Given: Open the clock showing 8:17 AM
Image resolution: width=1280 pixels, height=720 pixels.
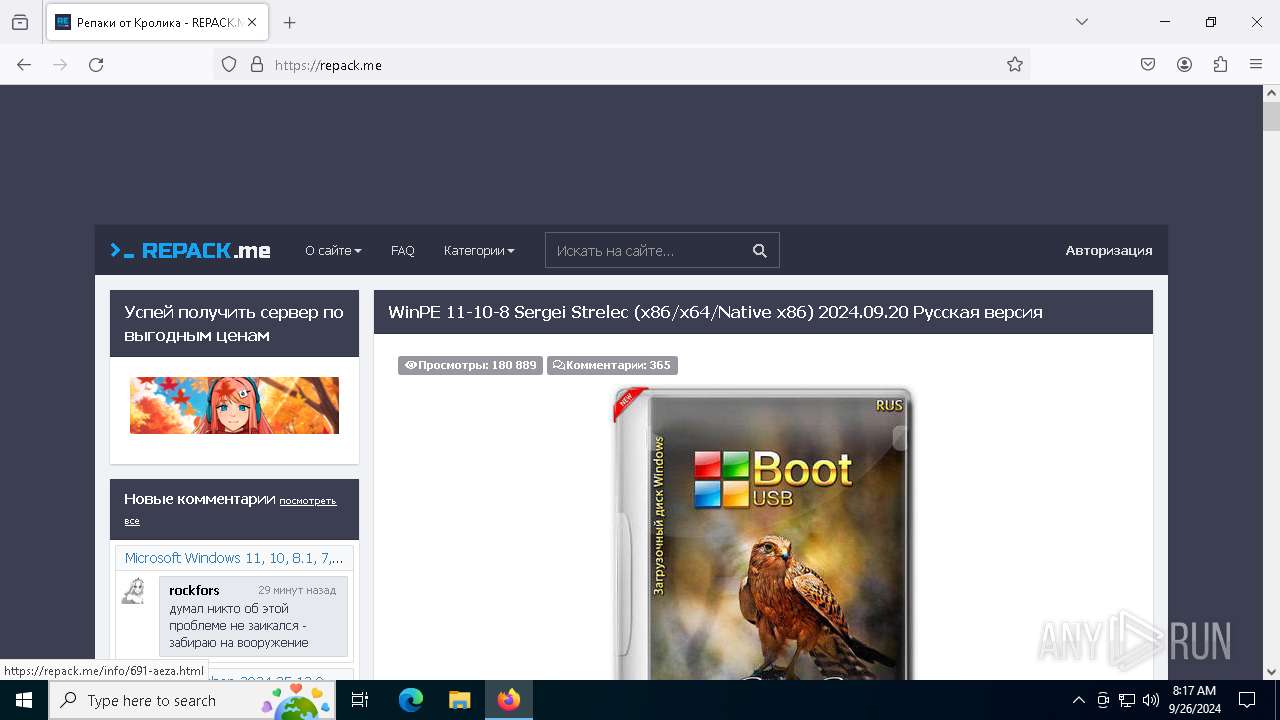Looking at the screenshot, I should point(1196,700).
